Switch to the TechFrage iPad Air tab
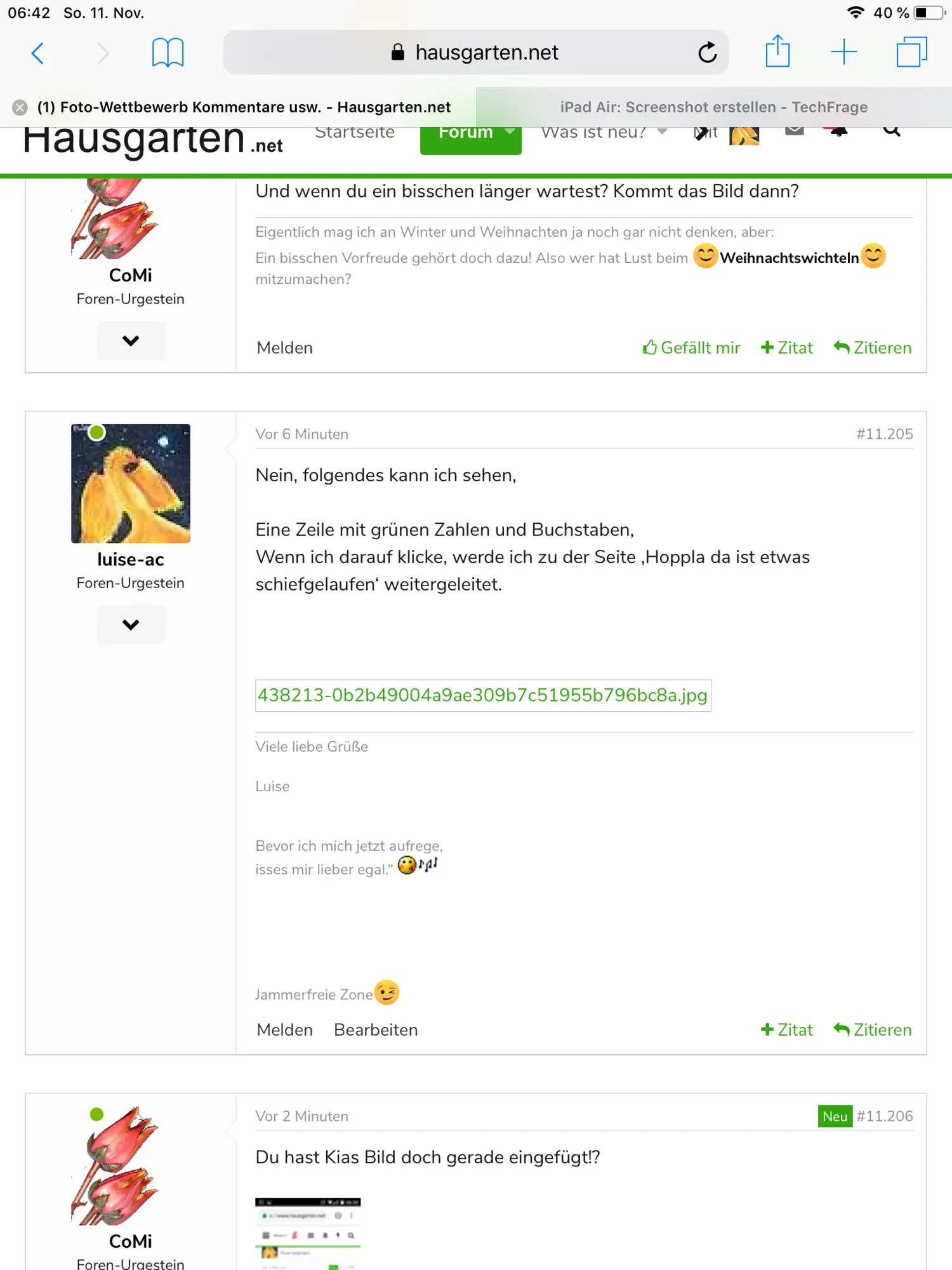This screenshot has height=1270, width=952. [713, 107]
